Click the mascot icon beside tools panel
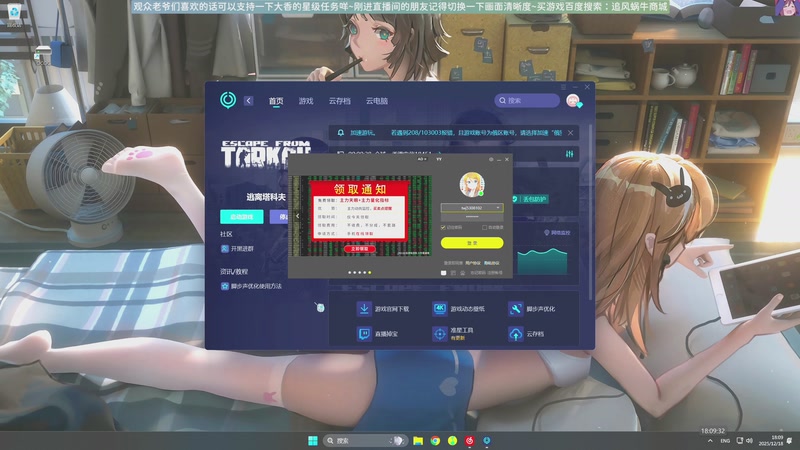Screen dimensions: 800x450 point(320,307)
